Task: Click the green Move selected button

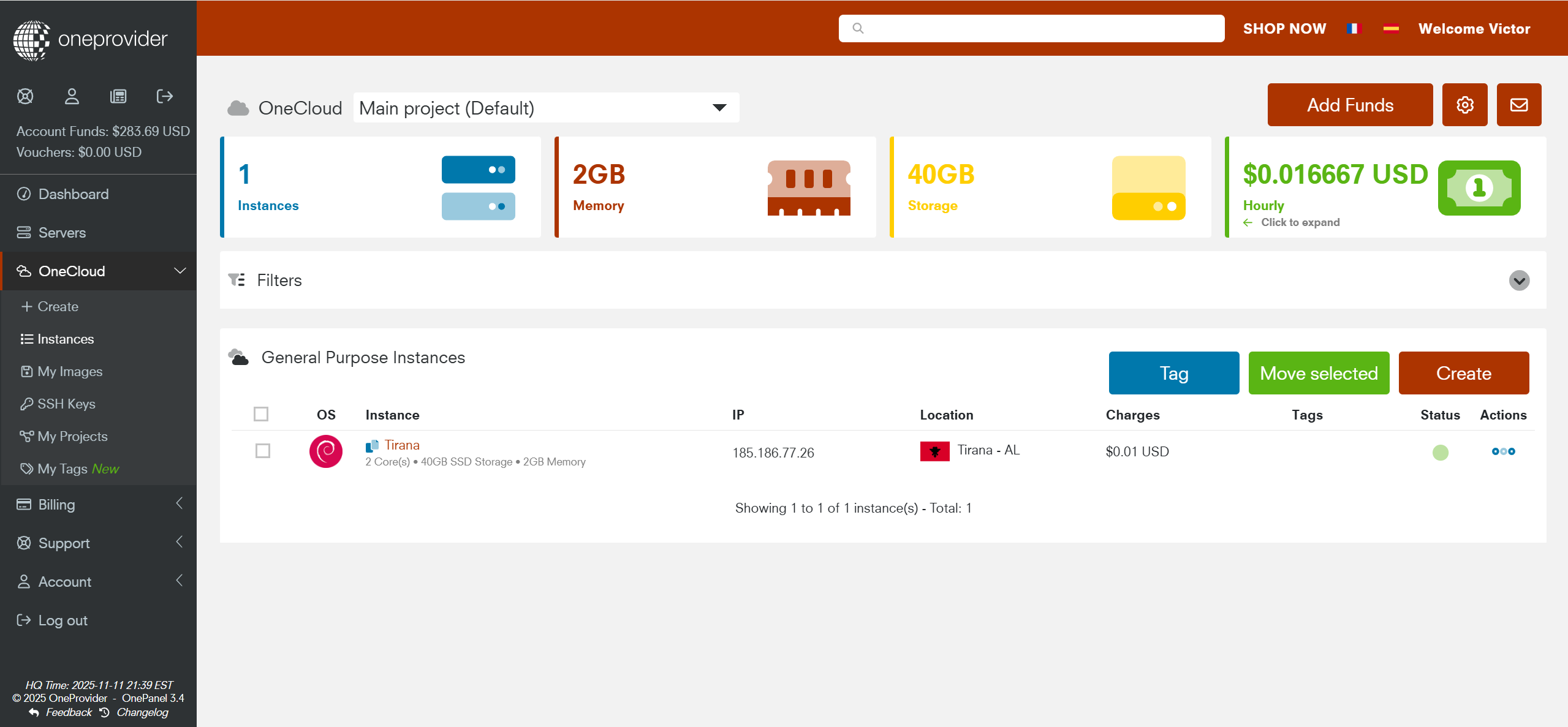Action: pos(1319,373)
